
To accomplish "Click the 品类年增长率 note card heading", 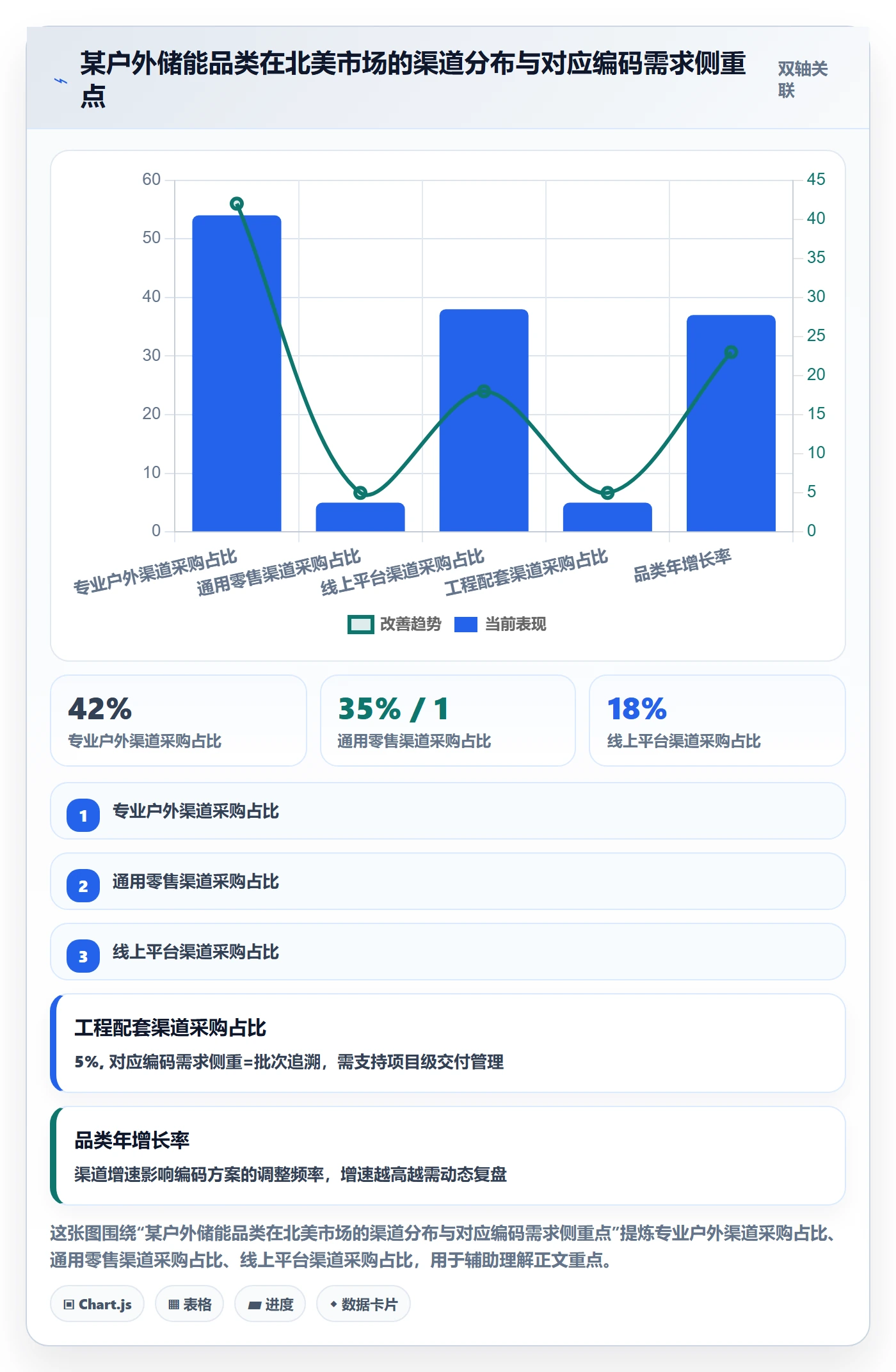I will (x=132, y=1140).
